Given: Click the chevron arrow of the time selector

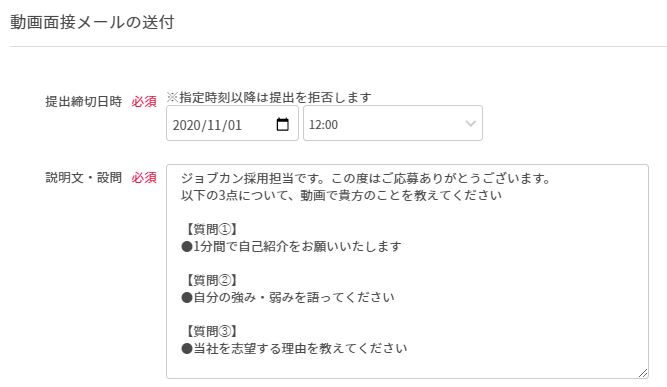Looking at the screenshot, I should [470, 124].
